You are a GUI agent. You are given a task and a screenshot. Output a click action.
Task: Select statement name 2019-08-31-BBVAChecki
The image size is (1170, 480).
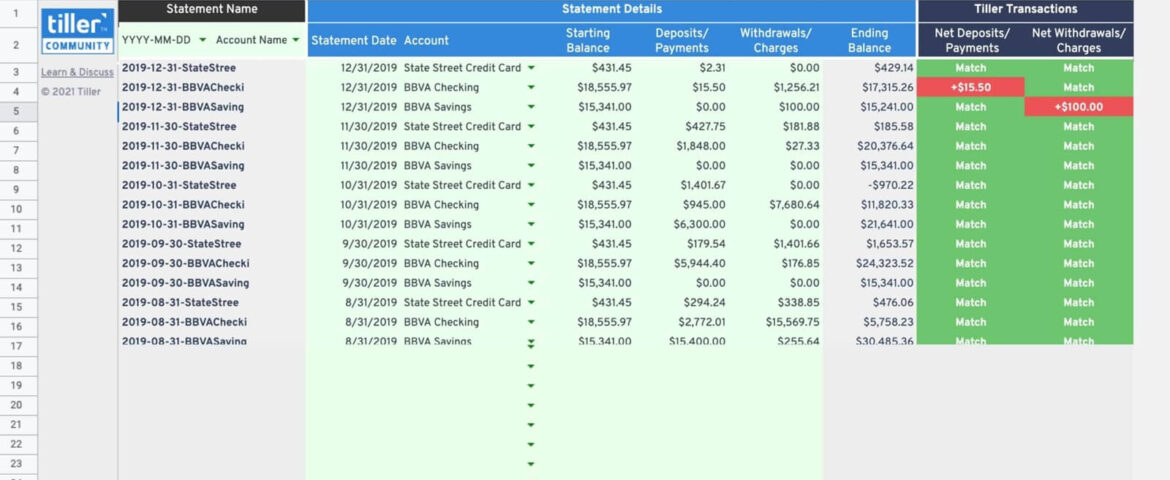coord(184,322)
